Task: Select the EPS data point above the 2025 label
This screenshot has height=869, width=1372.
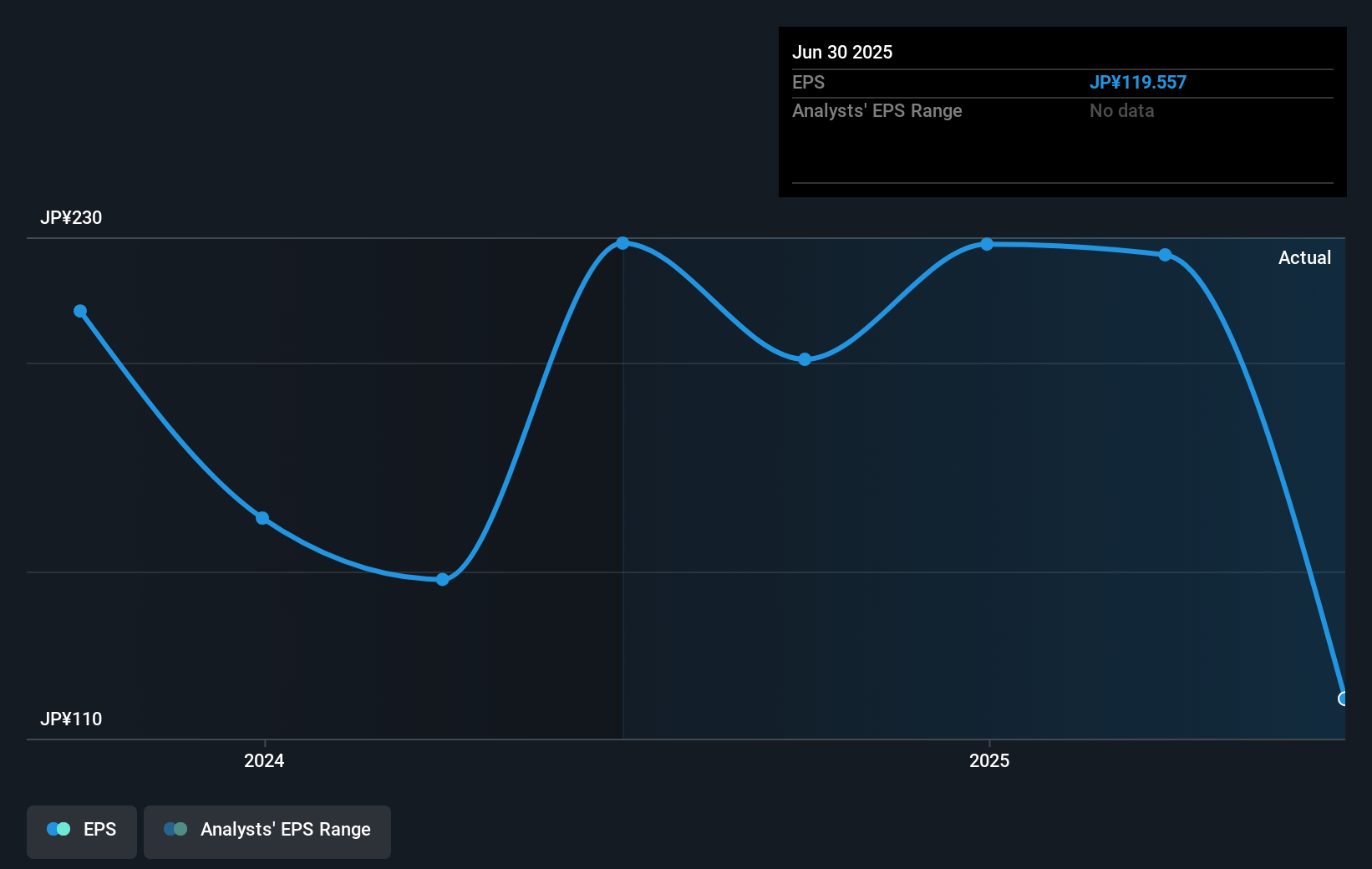Action: (x=987, y=244)
